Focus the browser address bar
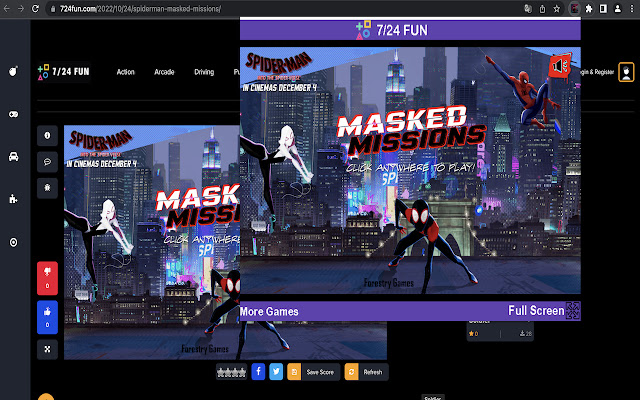The width and height of the screenshot is (640, 400). pyautogui.click(x=286, y=9)
